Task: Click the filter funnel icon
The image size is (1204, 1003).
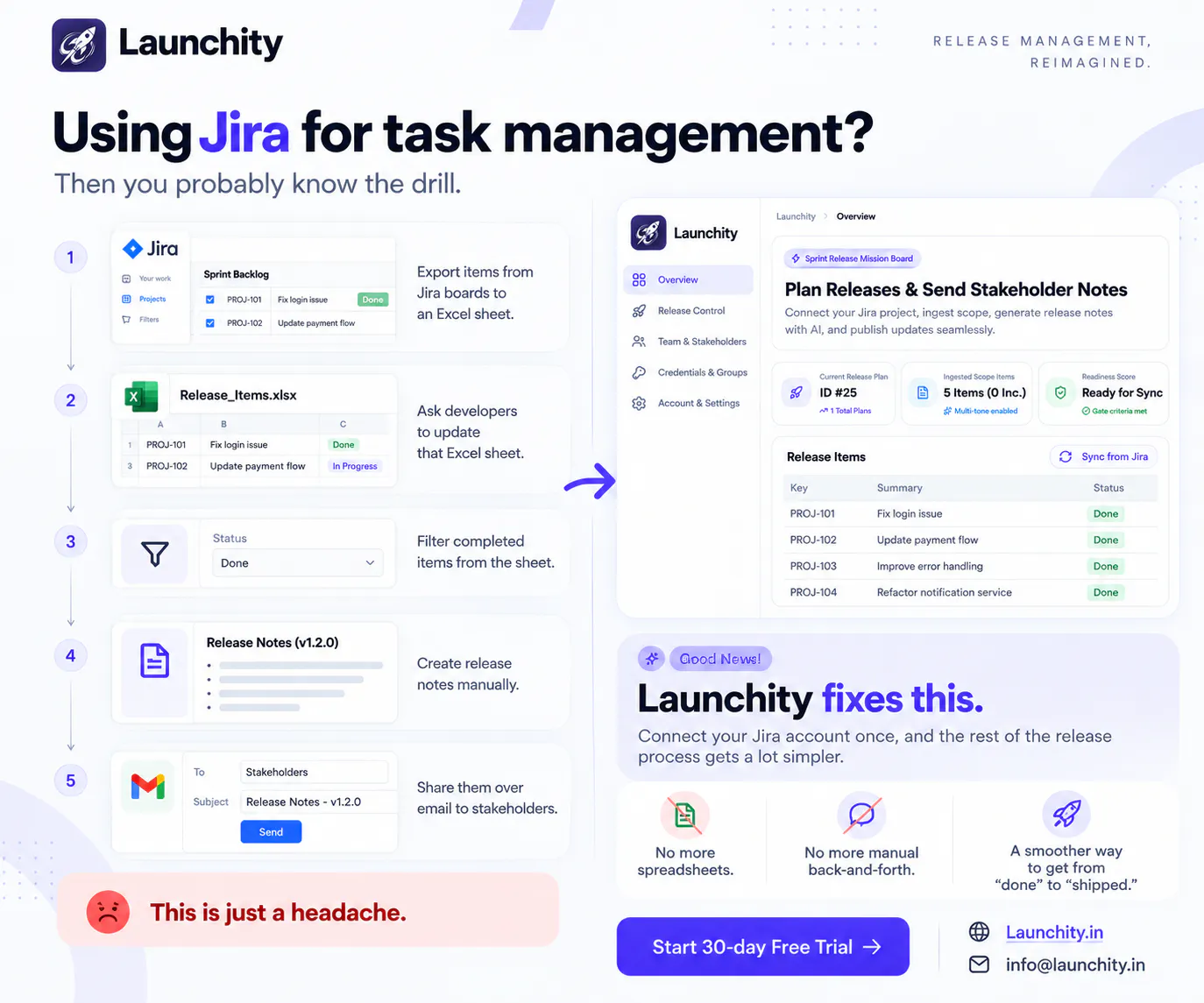Action: pyautogui.click(x=154, y=554)
